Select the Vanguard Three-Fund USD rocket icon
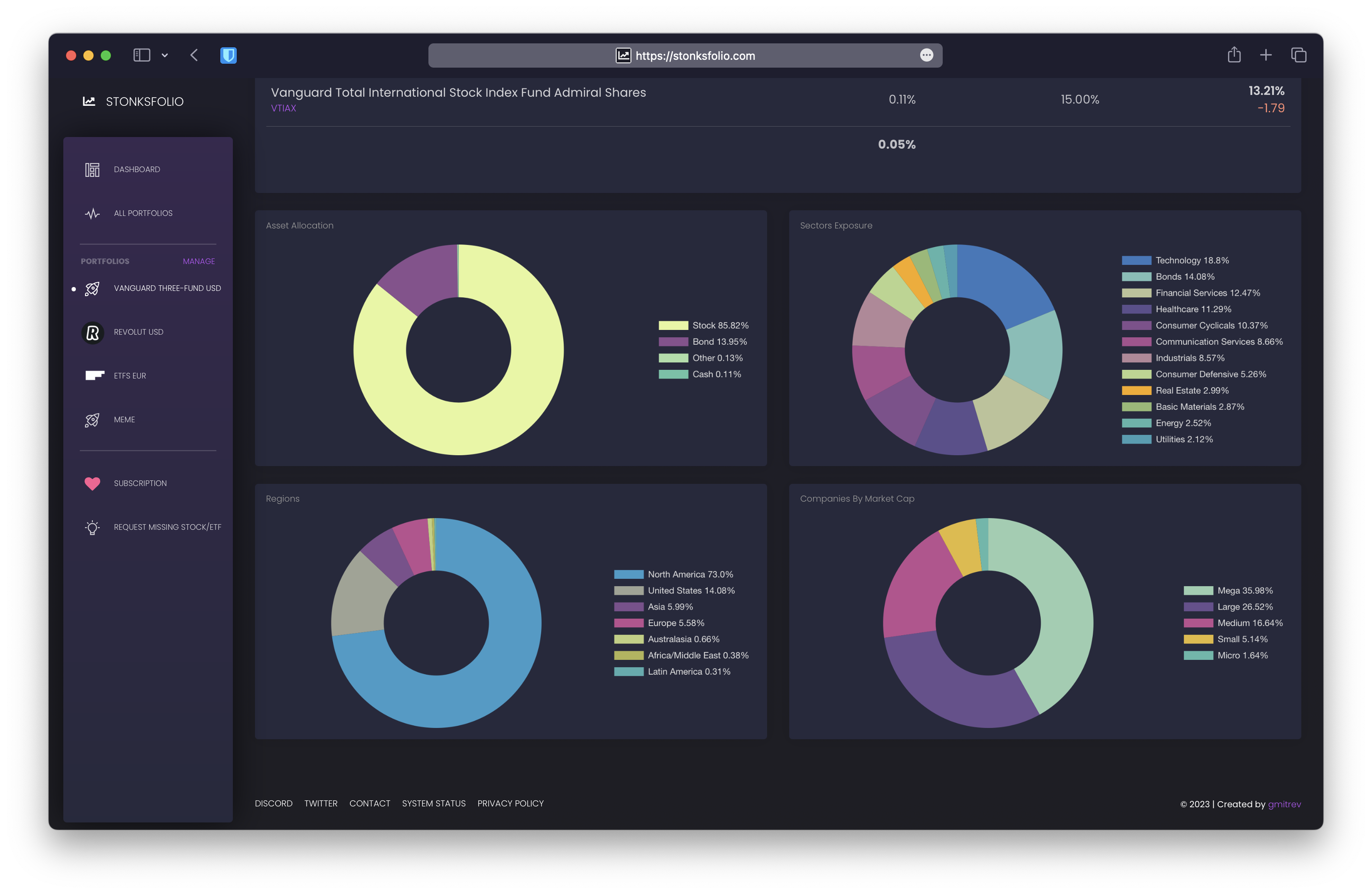The height and width of the screenshot is (894, 1372). pos(92,288)
